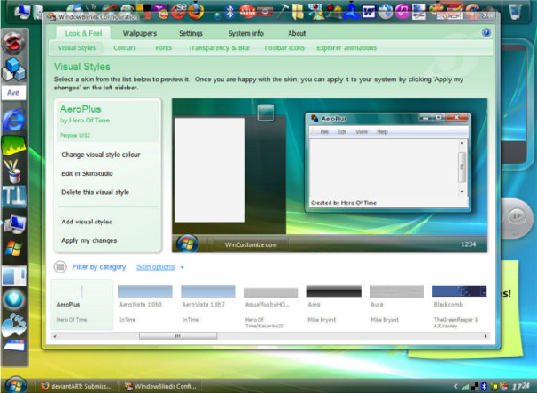Open Firefox from the top dock

(195, 11)
